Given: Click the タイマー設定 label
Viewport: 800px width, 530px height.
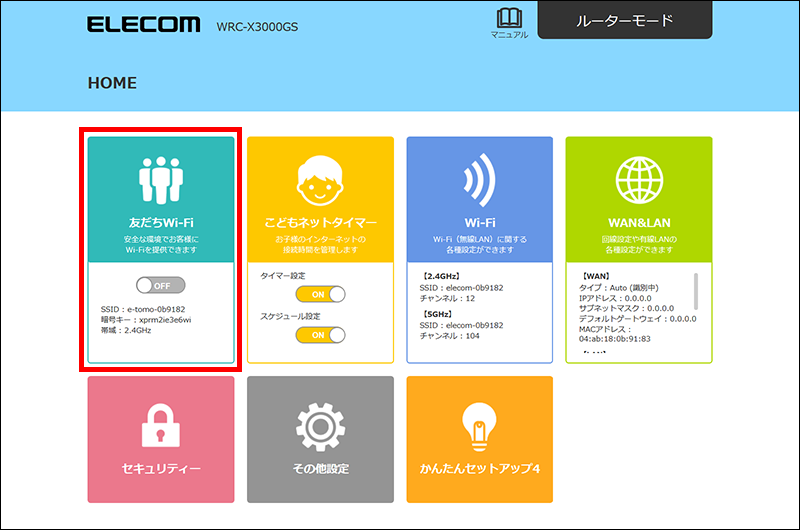Looking at the screenshot, I should [x=283, y=276].
